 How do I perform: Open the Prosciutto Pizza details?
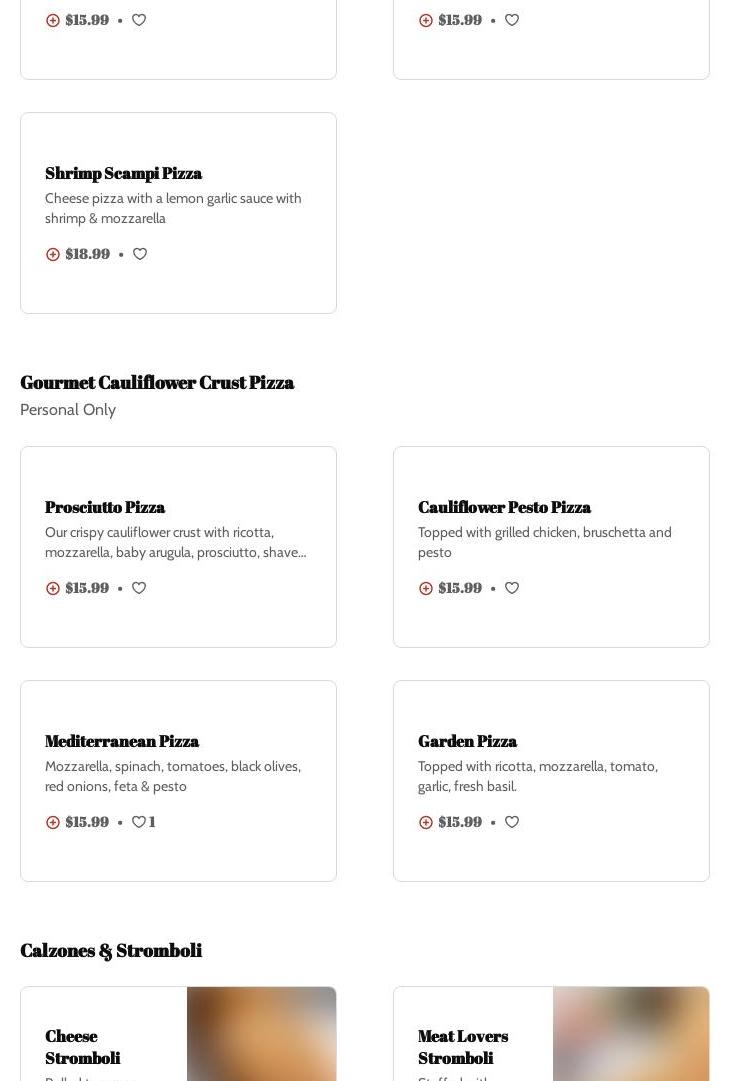pos(105,507)
